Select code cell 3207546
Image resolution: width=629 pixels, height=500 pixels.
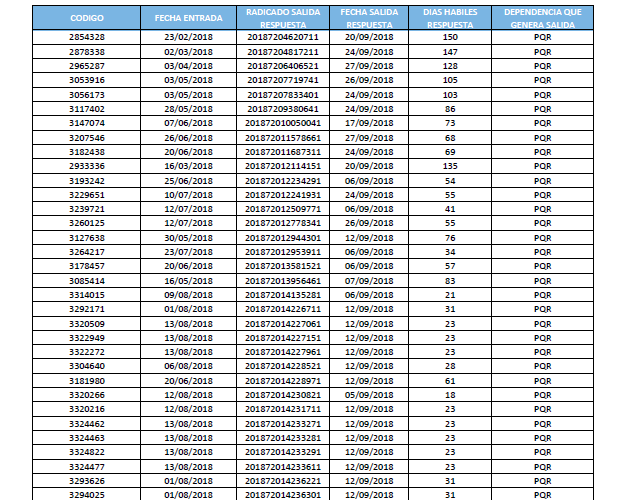87,138
